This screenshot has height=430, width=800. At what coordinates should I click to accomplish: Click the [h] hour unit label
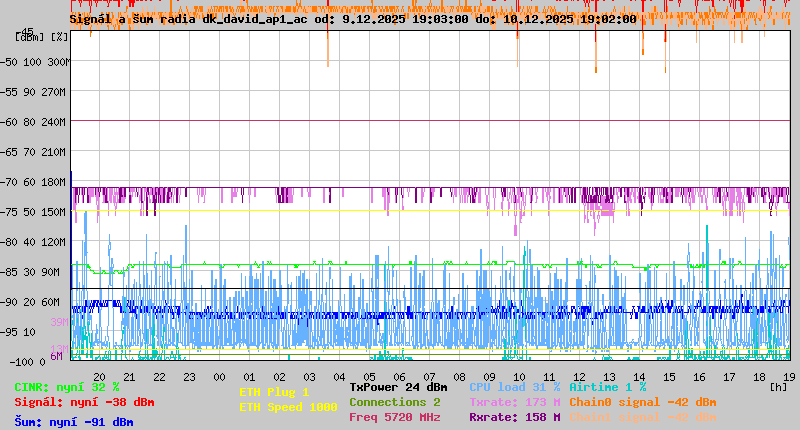pos(778,385)
